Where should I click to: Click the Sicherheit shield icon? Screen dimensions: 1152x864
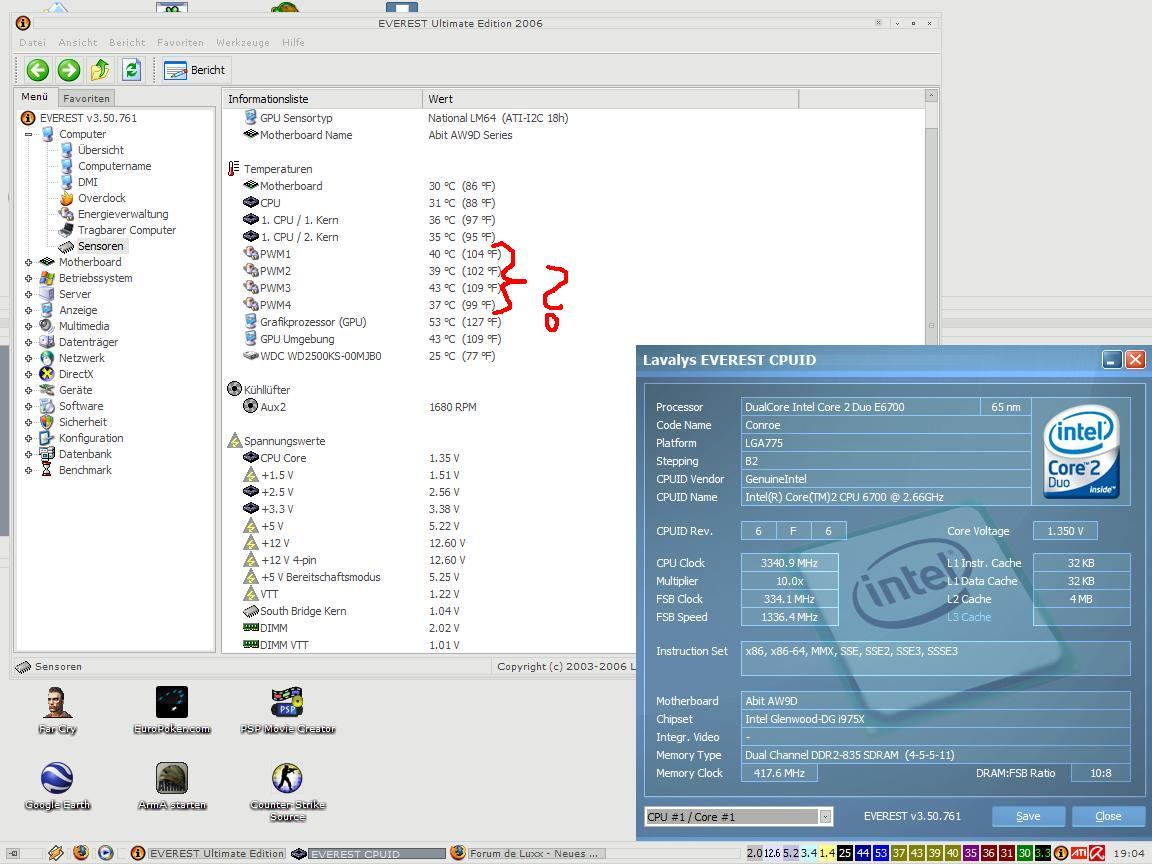pos(47,422)
